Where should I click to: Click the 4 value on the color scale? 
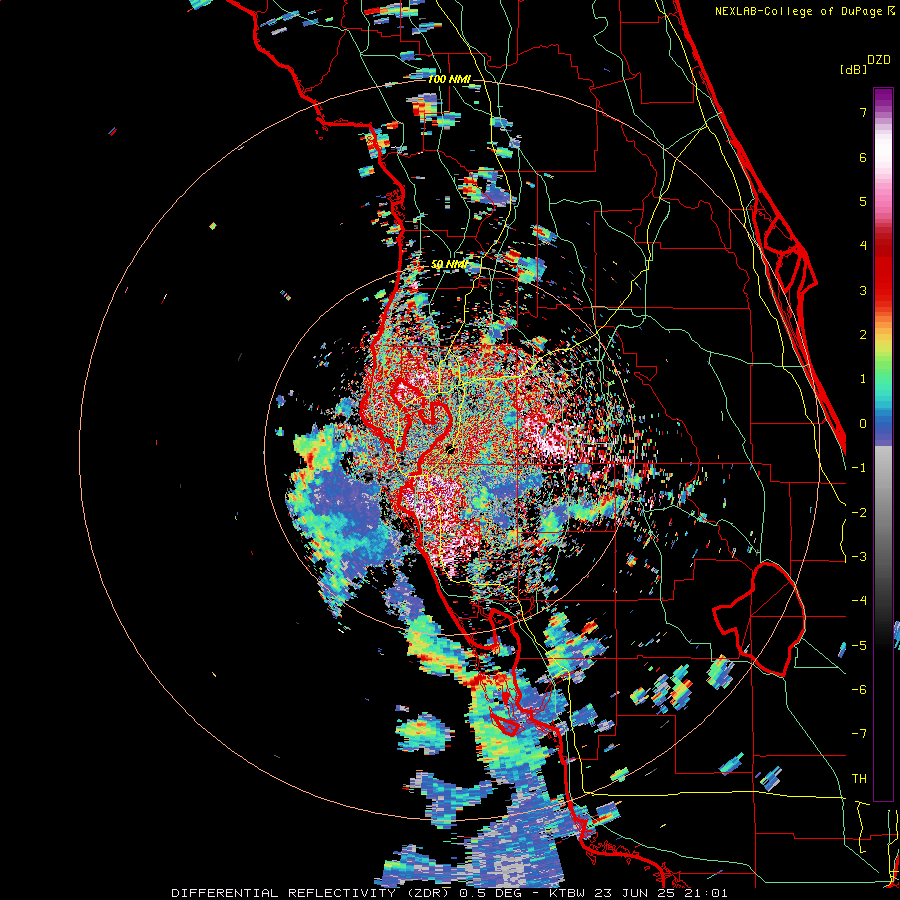click(863, 246)
